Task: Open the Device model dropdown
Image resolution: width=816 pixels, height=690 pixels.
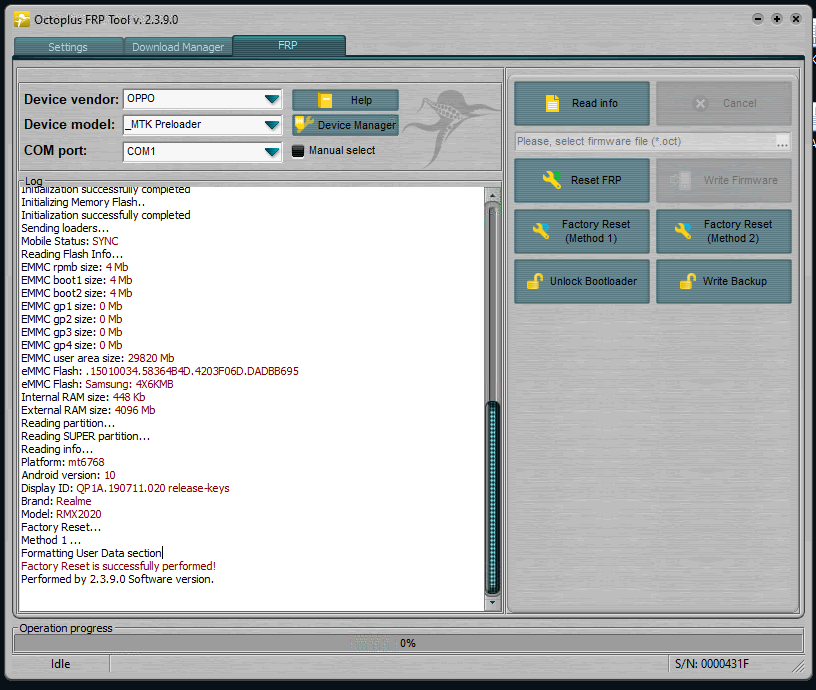Action: point(271,125)
